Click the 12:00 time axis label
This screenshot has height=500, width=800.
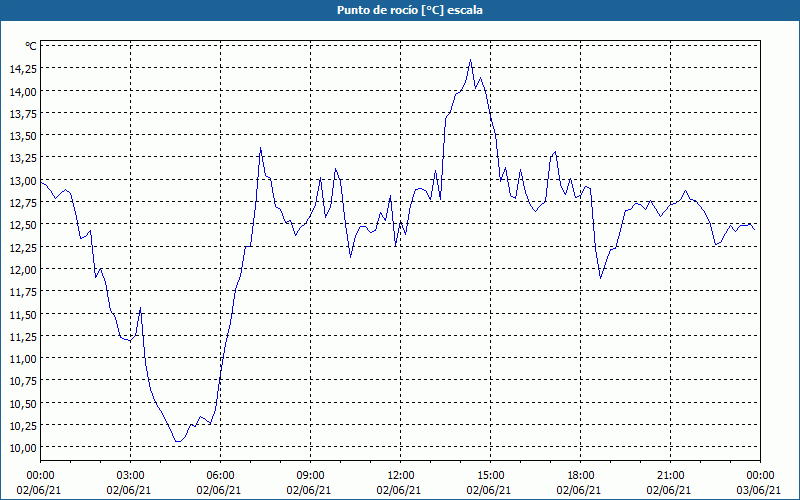[x=400, y=476]
